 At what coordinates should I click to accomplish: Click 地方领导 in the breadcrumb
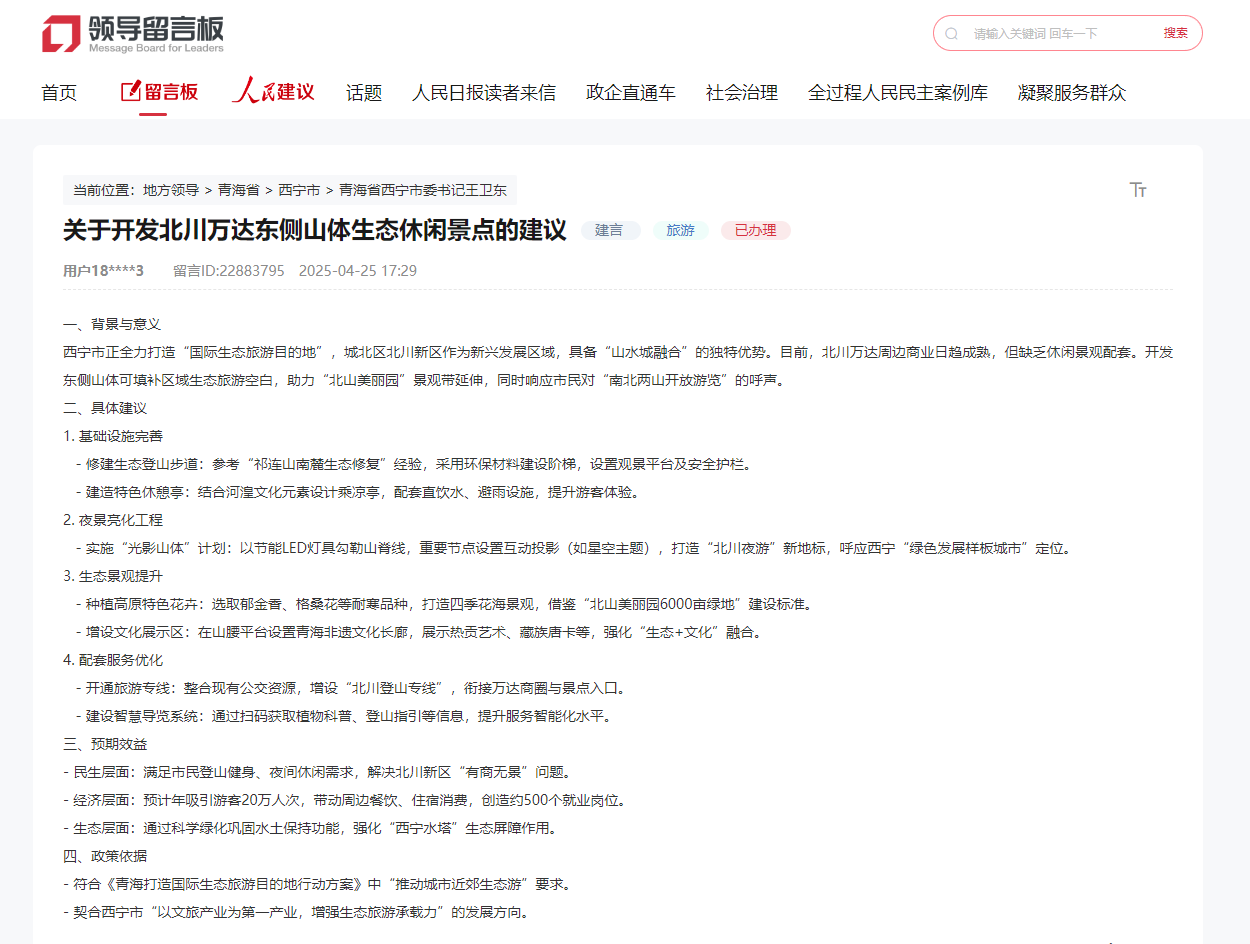click(171, 190)
